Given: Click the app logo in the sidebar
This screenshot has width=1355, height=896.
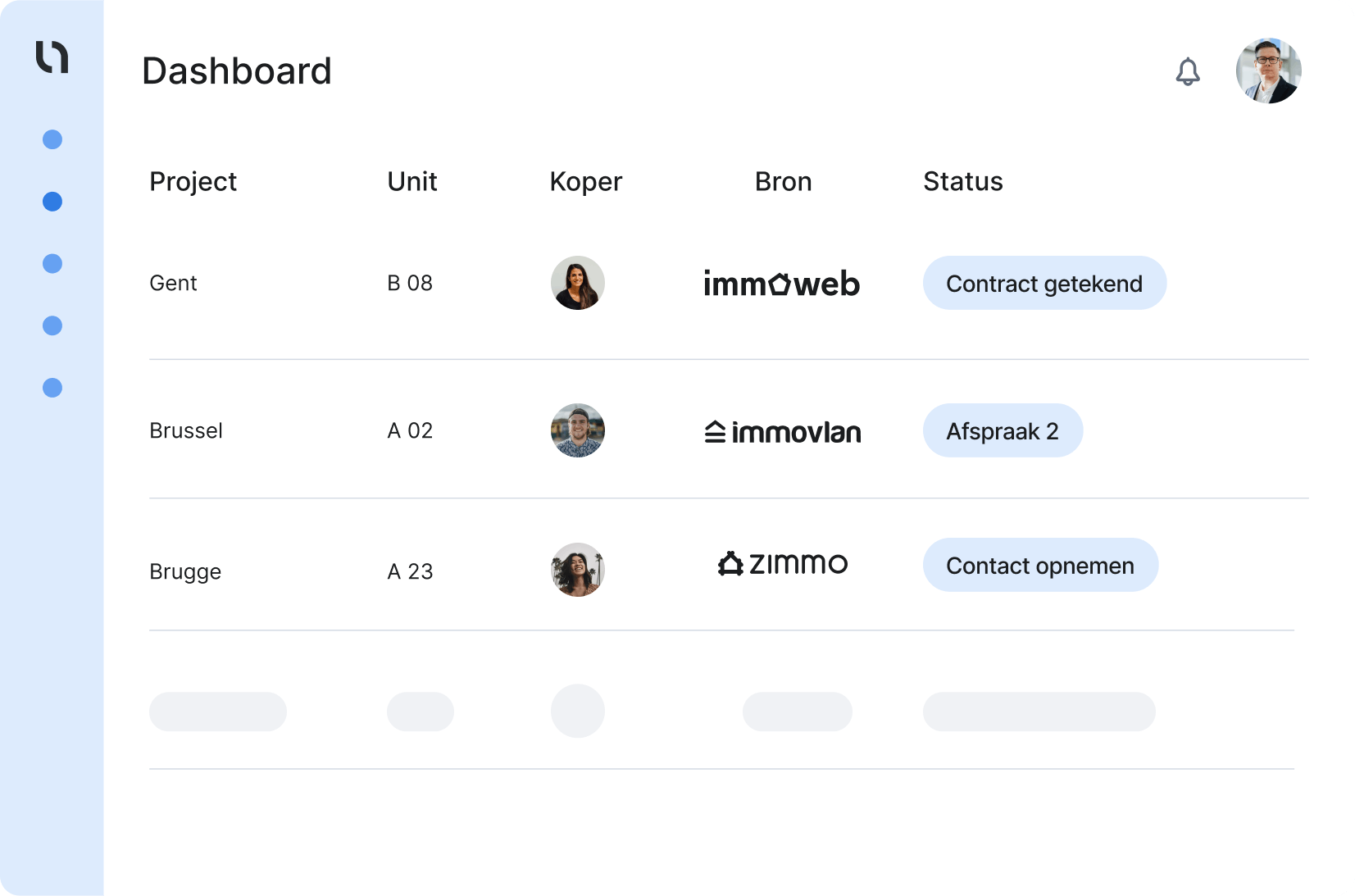Looking at the screenshot, I should [52, 57].
